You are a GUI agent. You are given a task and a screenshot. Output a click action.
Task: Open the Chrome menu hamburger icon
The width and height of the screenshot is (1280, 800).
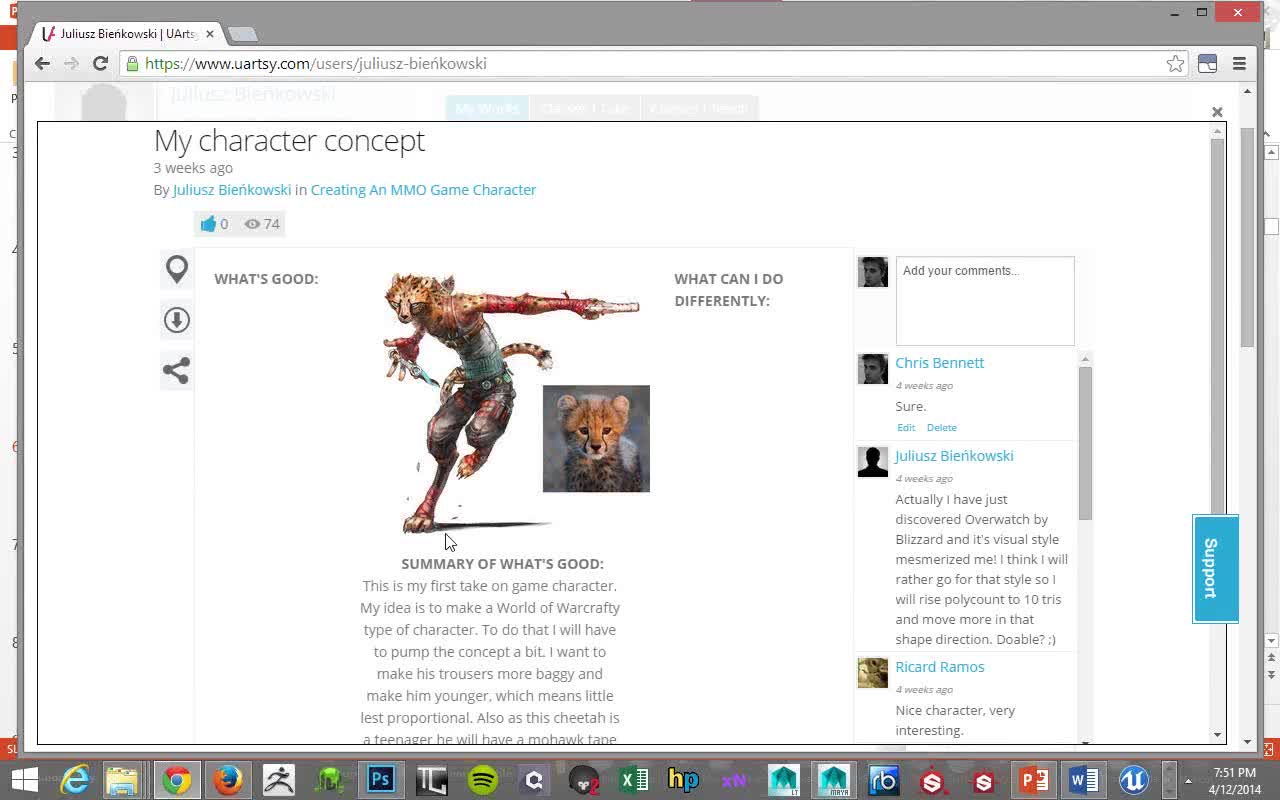tap(1239, 64)
